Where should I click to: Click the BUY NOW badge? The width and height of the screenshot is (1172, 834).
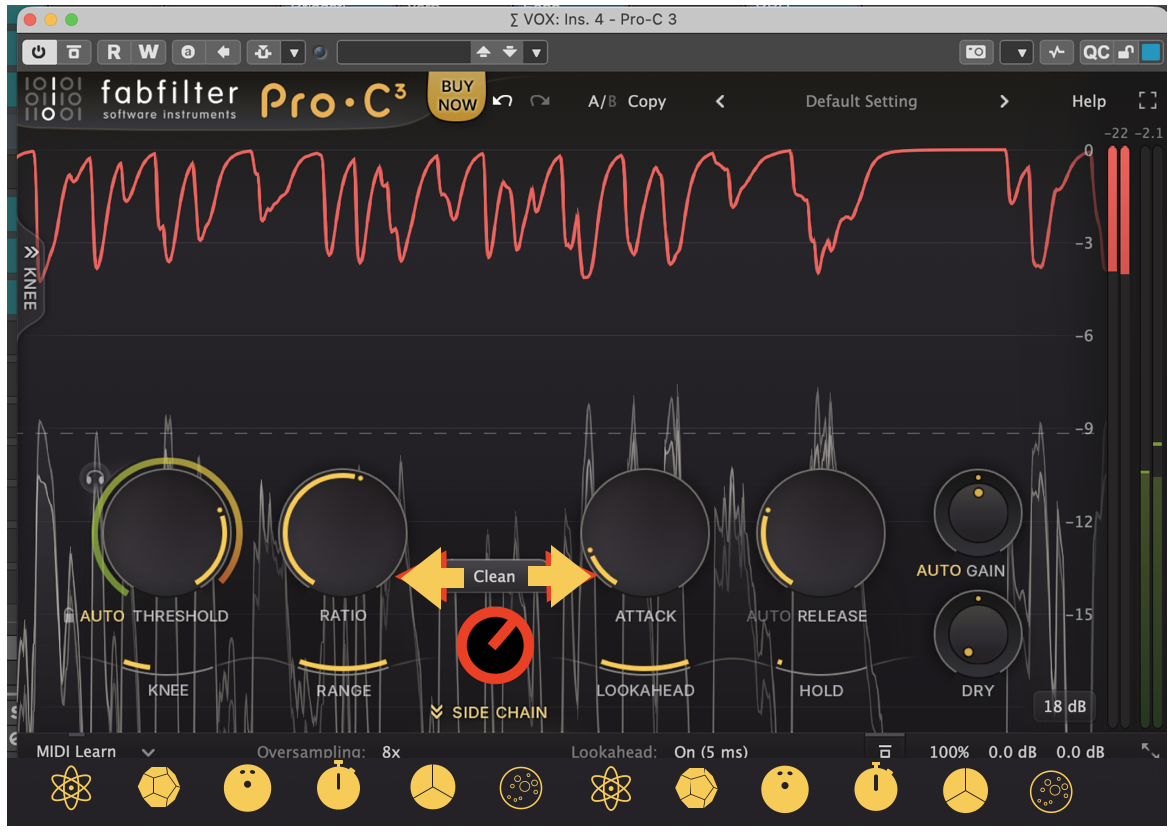[x=457, y=96]
